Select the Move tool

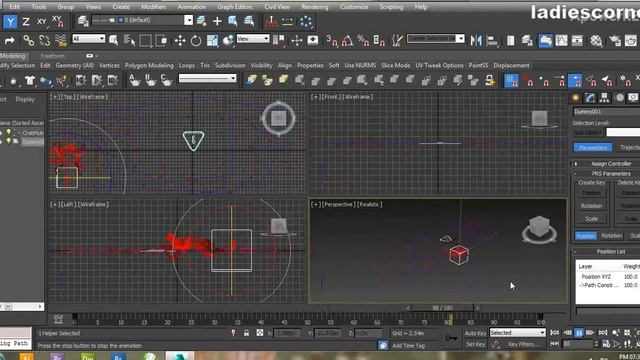click(x=180, y=40)
